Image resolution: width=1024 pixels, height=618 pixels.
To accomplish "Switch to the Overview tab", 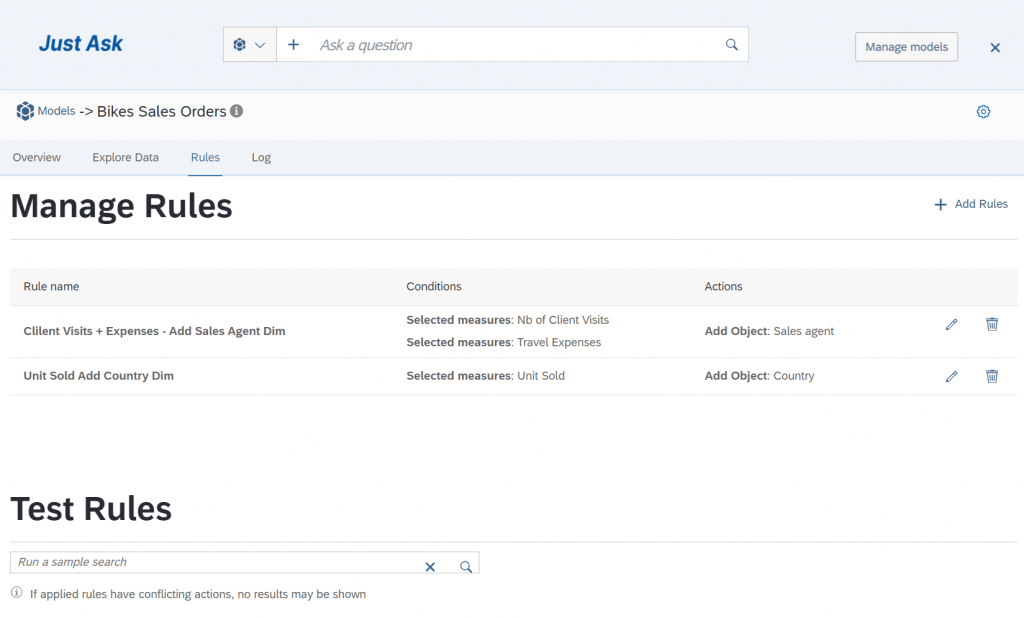I will point(37,157).
